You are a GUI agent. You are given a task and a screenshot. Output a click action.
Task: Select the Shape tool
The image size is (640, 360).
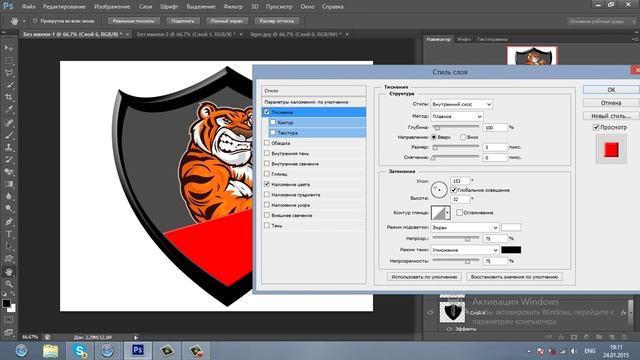(x=9, y=258)
